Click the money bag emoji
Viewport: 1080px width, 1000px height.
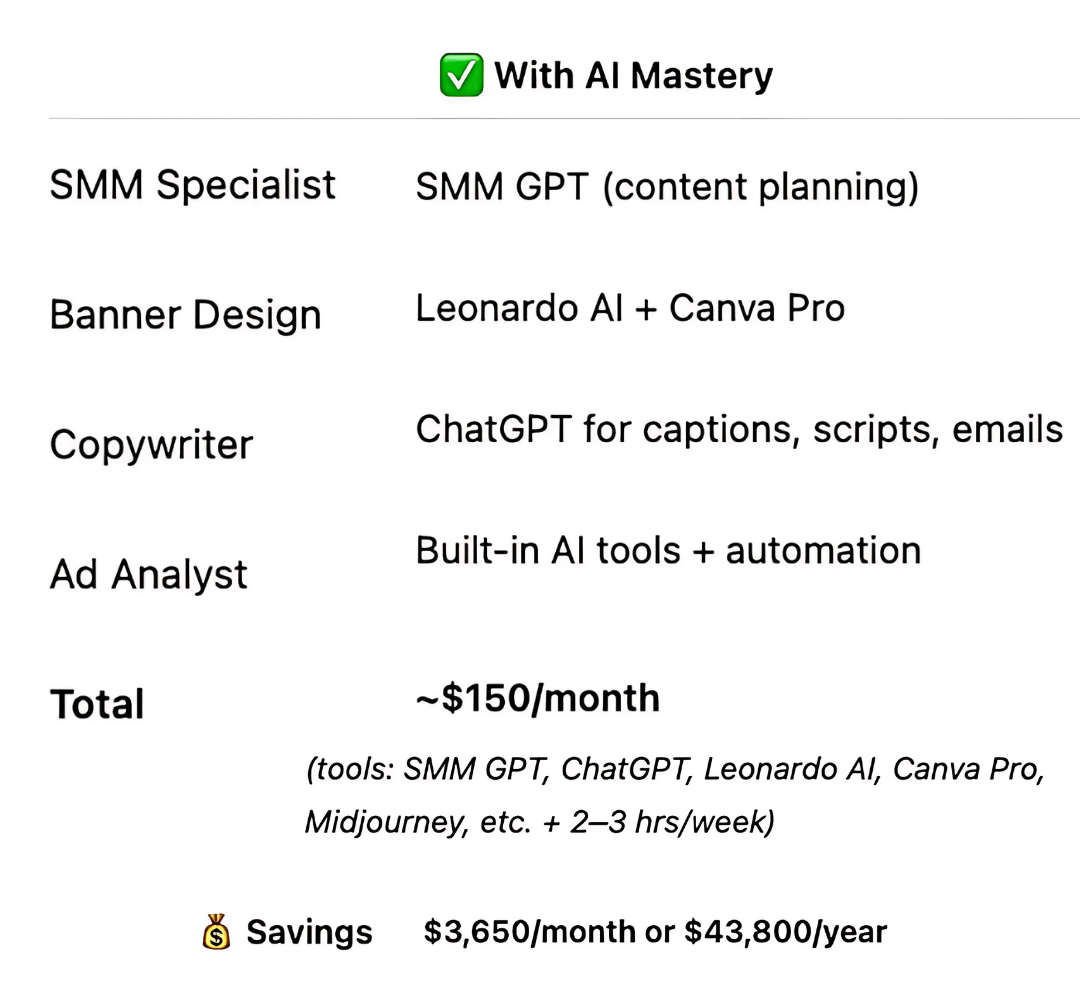coord(216,933)
